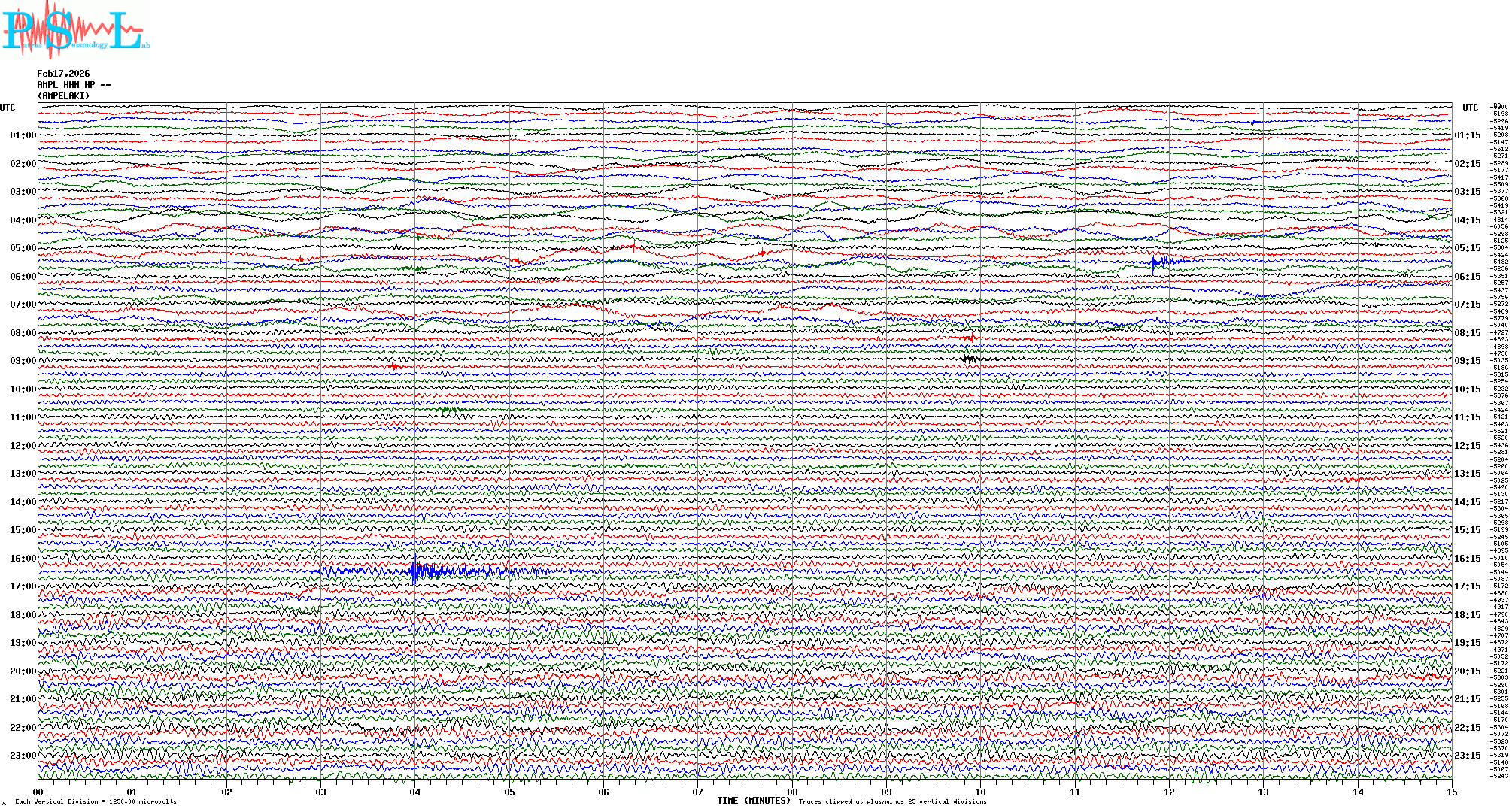Click the (AMPELAKI) station name
Image resolution: width=1512 pixels, height=812 pixels.
63,96
